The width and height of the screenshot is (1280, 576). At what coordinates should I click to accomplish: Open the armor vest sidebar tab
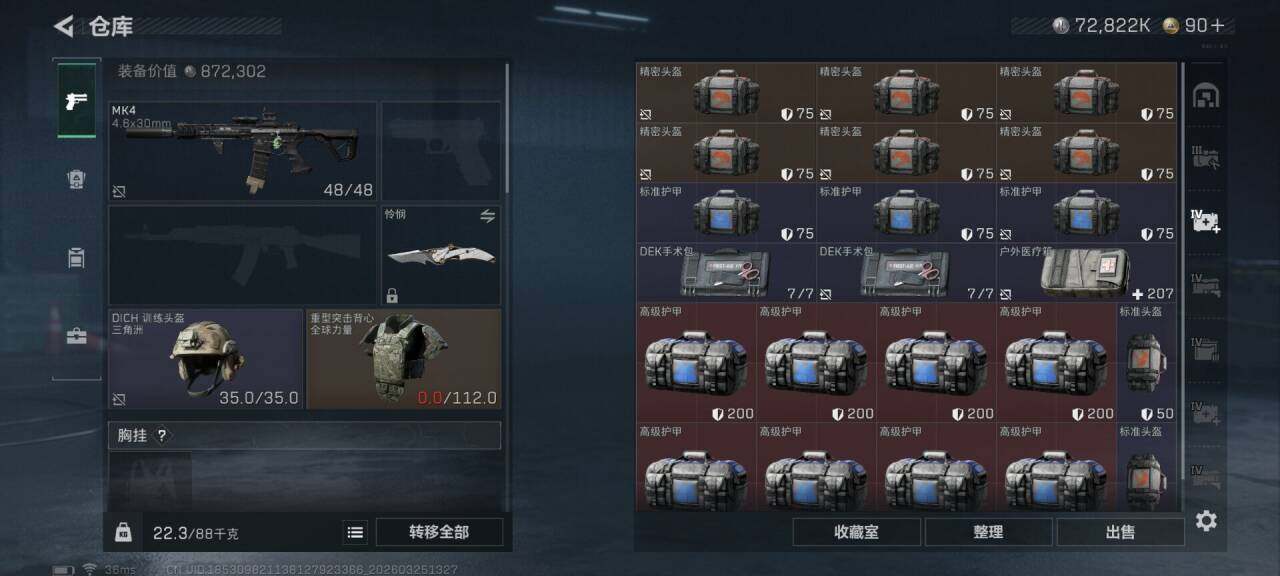[77, 179]
